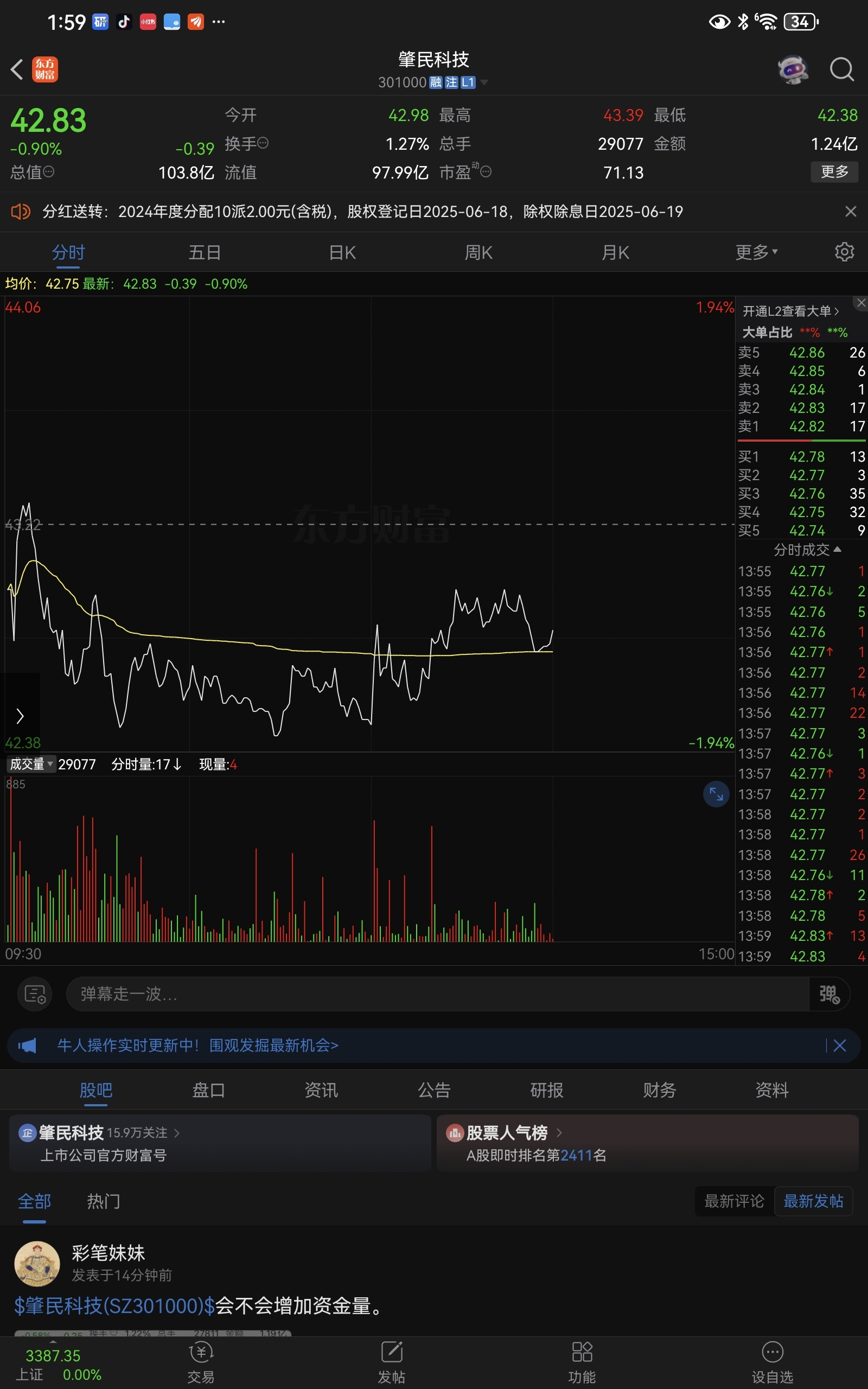Select the 股吧 tab
Screen dimensions: 868x1389
pyautogui.click(x=96, y=1090)
